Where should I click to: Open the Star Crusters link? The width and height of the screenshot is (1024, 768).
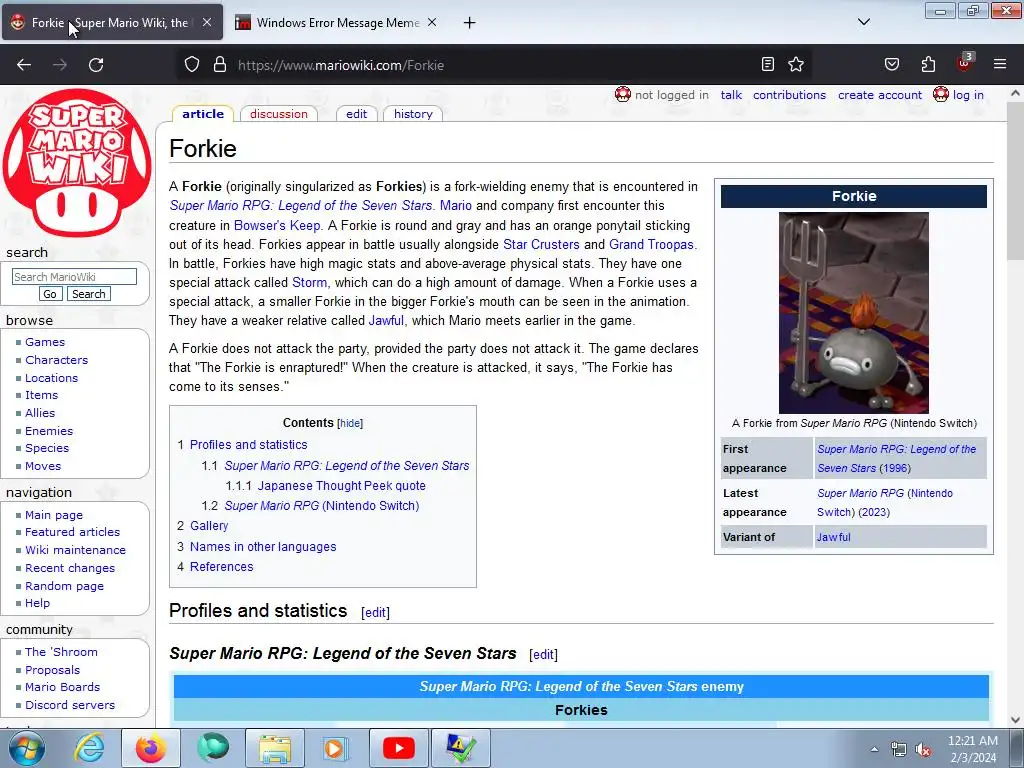[x=541, y=244]
